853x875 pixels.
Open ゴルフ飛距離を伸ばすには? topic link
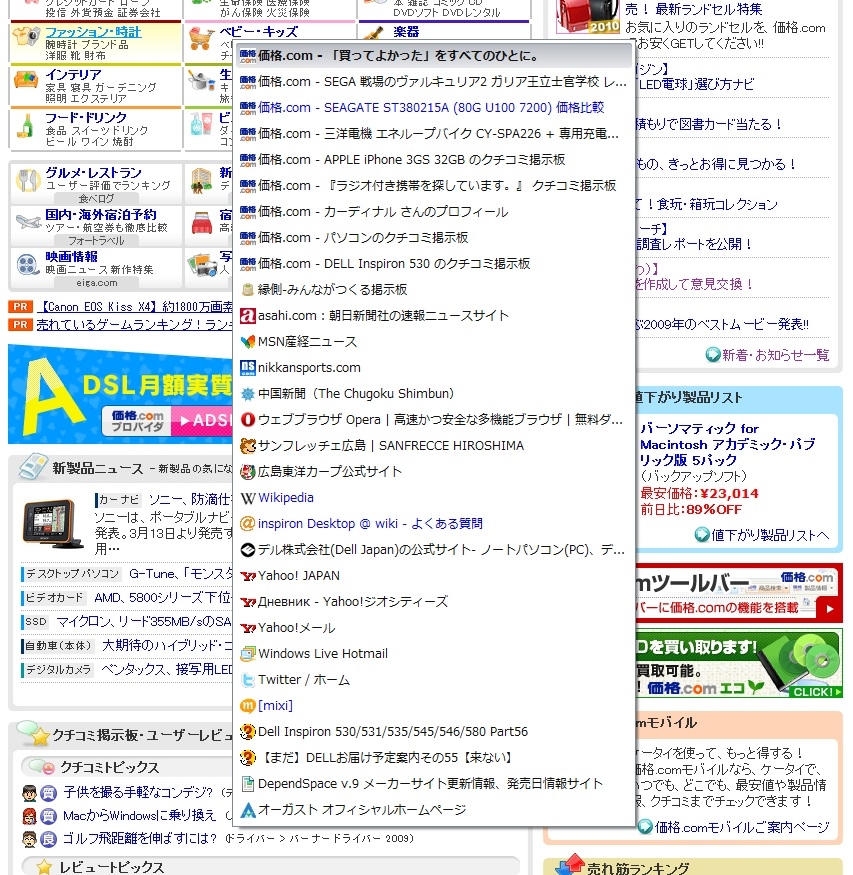tap(139, 838)
